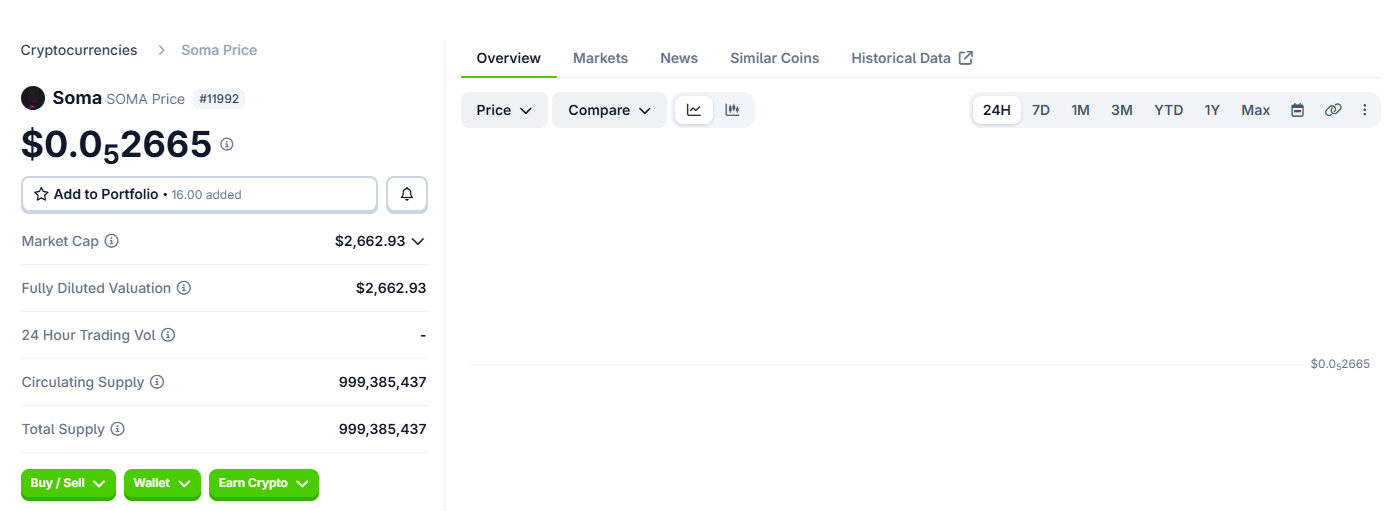Click the Market Cap info icon

[112, 241]
